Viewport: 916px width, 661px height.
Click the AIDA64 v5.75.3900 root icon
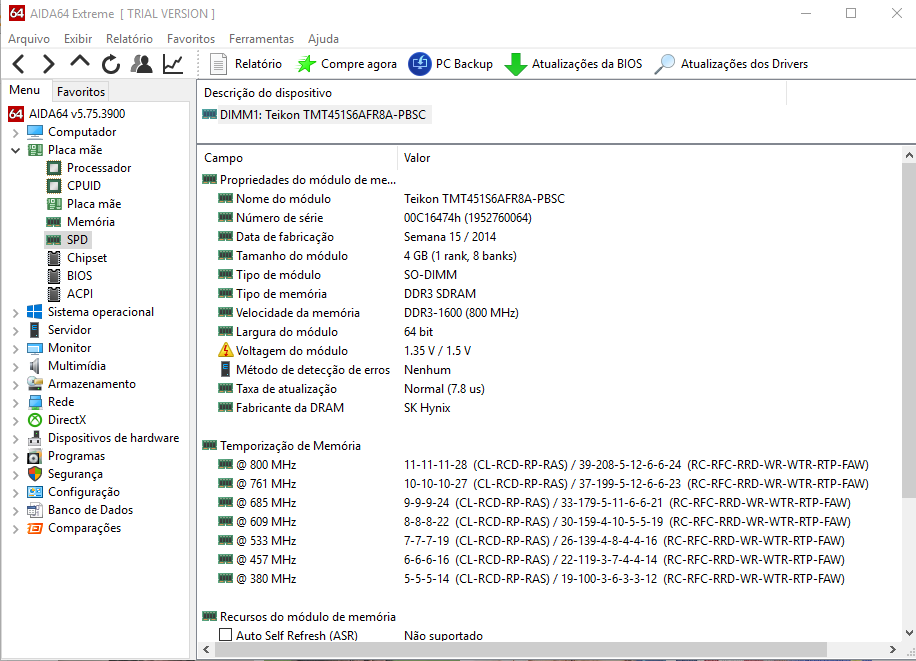(x=16, y=113)
